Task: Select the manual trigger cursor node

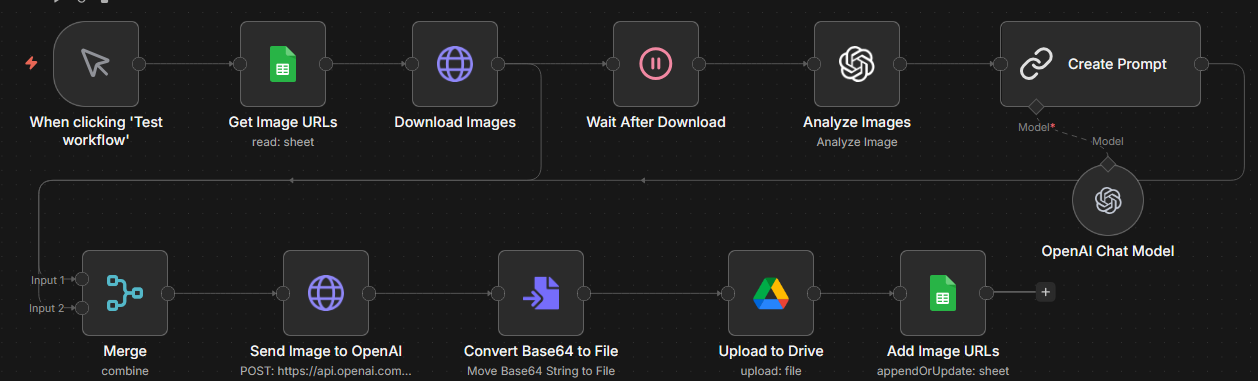Action: tap(95, 64)
